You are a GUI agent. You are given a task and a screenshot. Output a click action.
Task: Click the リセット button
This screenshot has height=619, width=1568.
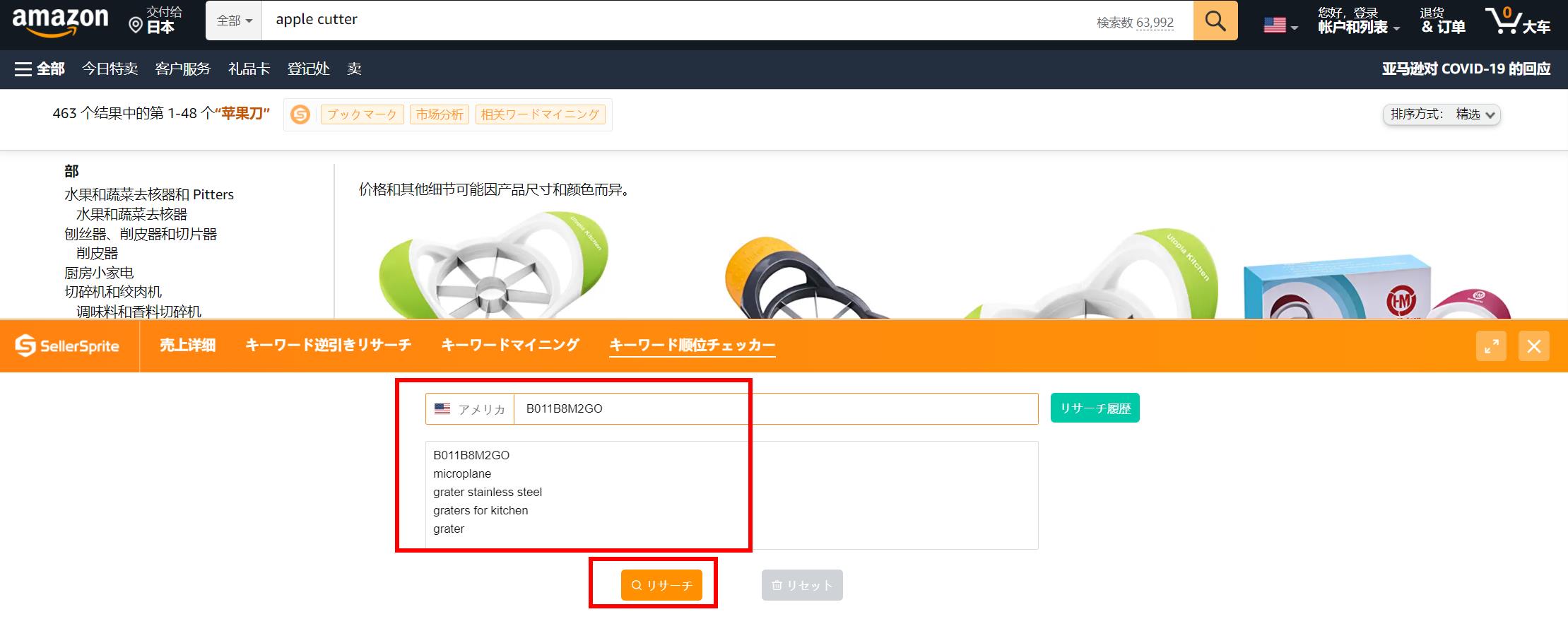coord(802,585)
